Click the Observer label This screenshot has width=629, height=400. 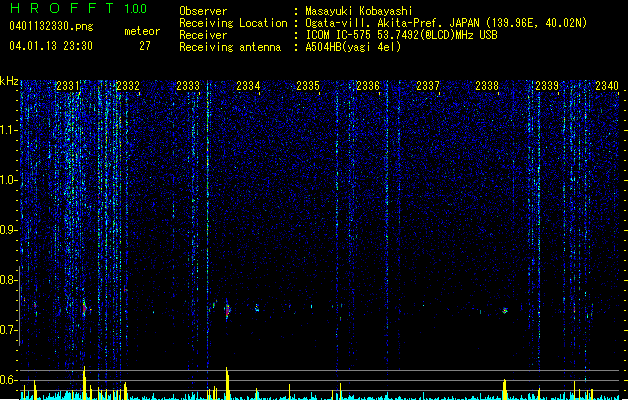203,11
